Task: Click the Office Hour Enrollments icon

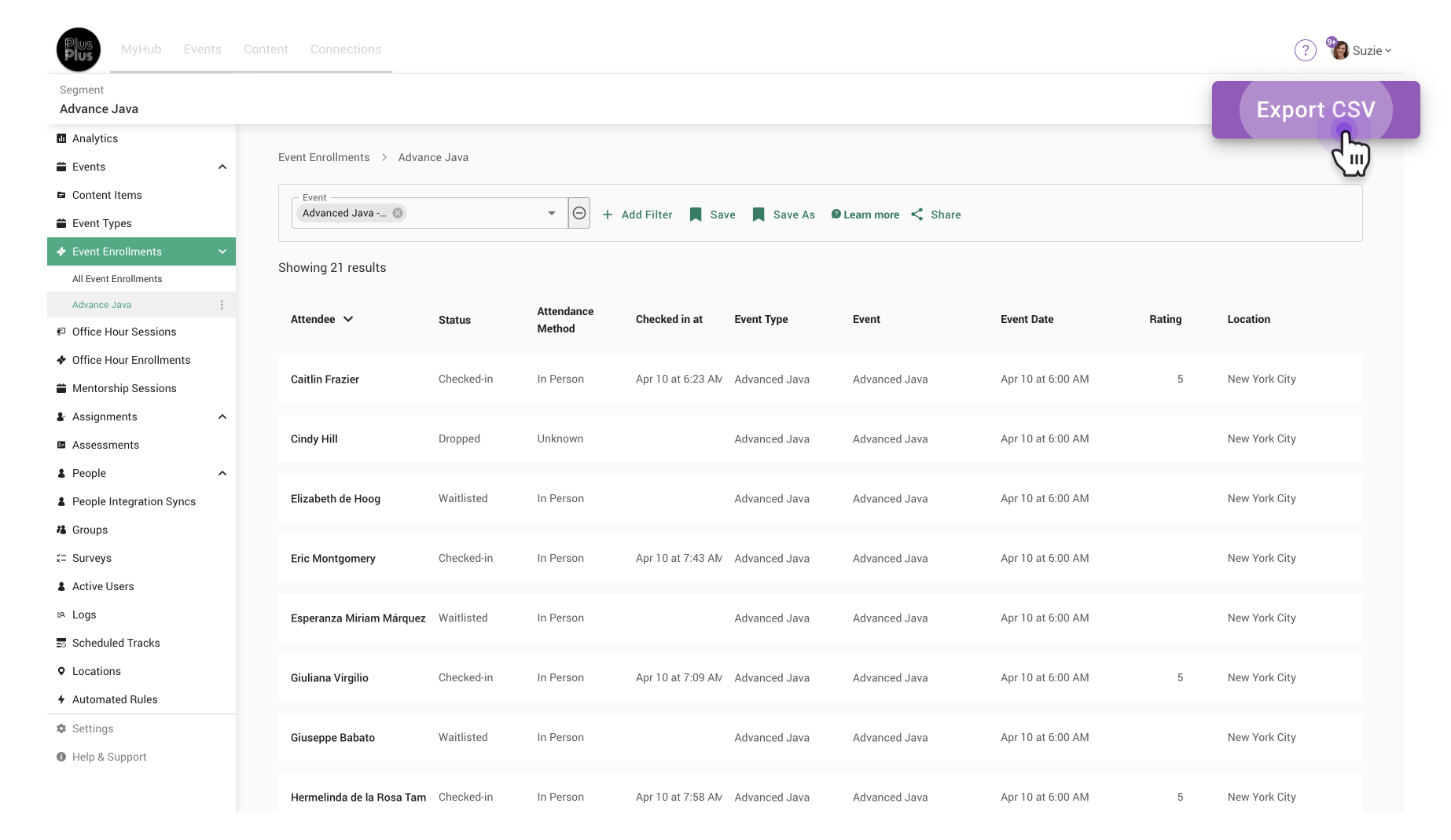Action: (x=61, y=360)
